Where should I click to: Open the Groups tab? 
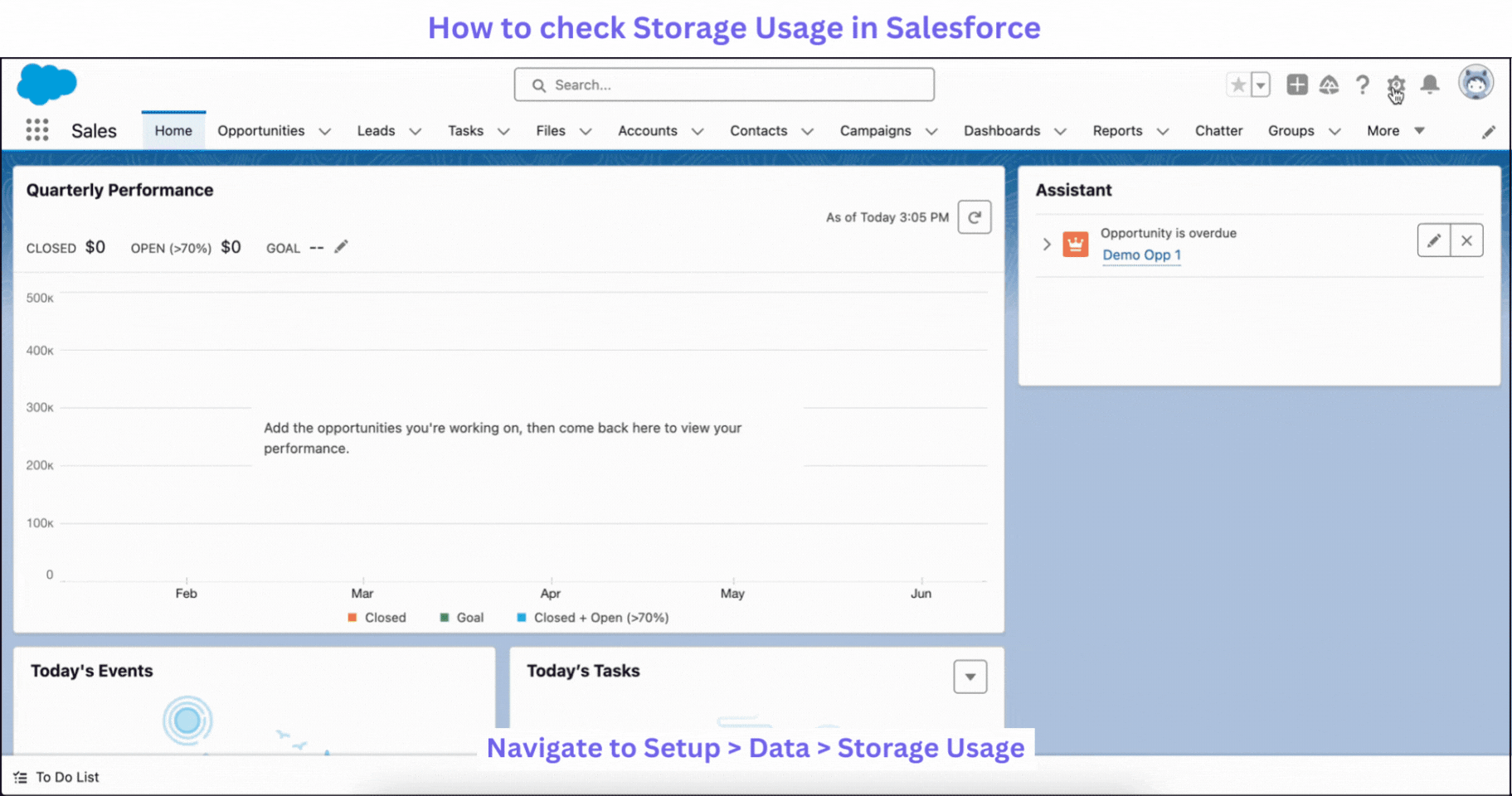1291,131
